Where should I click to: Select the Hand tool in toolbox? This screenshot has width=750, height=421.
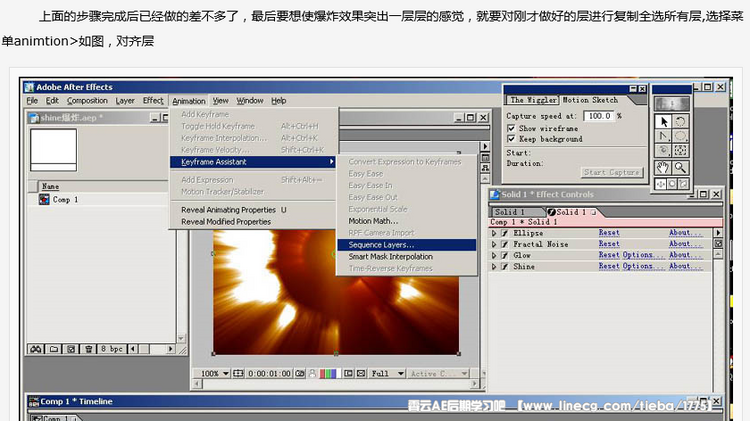[663, 167]
